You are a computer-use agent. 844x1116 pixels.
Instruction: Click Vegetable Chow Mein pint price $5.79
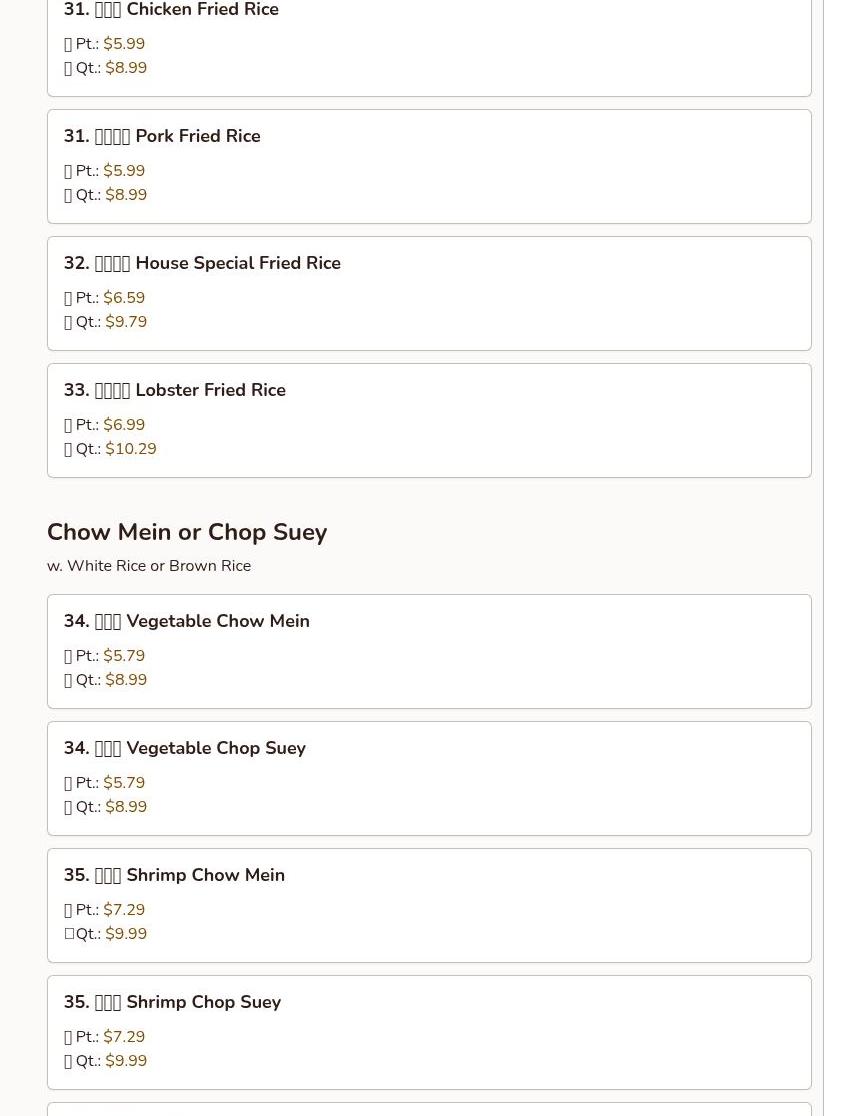[x=124, y=656]
